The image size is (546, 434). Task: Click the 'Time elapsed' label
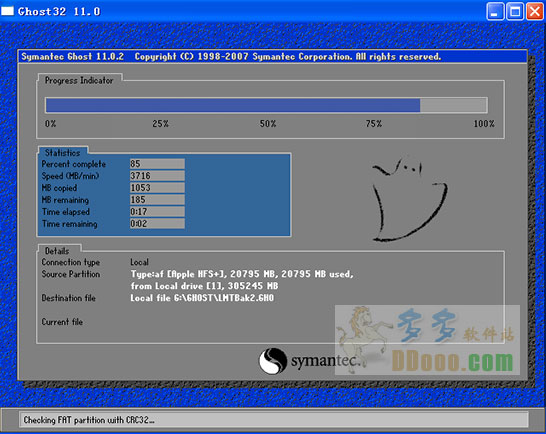click(x=66, y=212)
